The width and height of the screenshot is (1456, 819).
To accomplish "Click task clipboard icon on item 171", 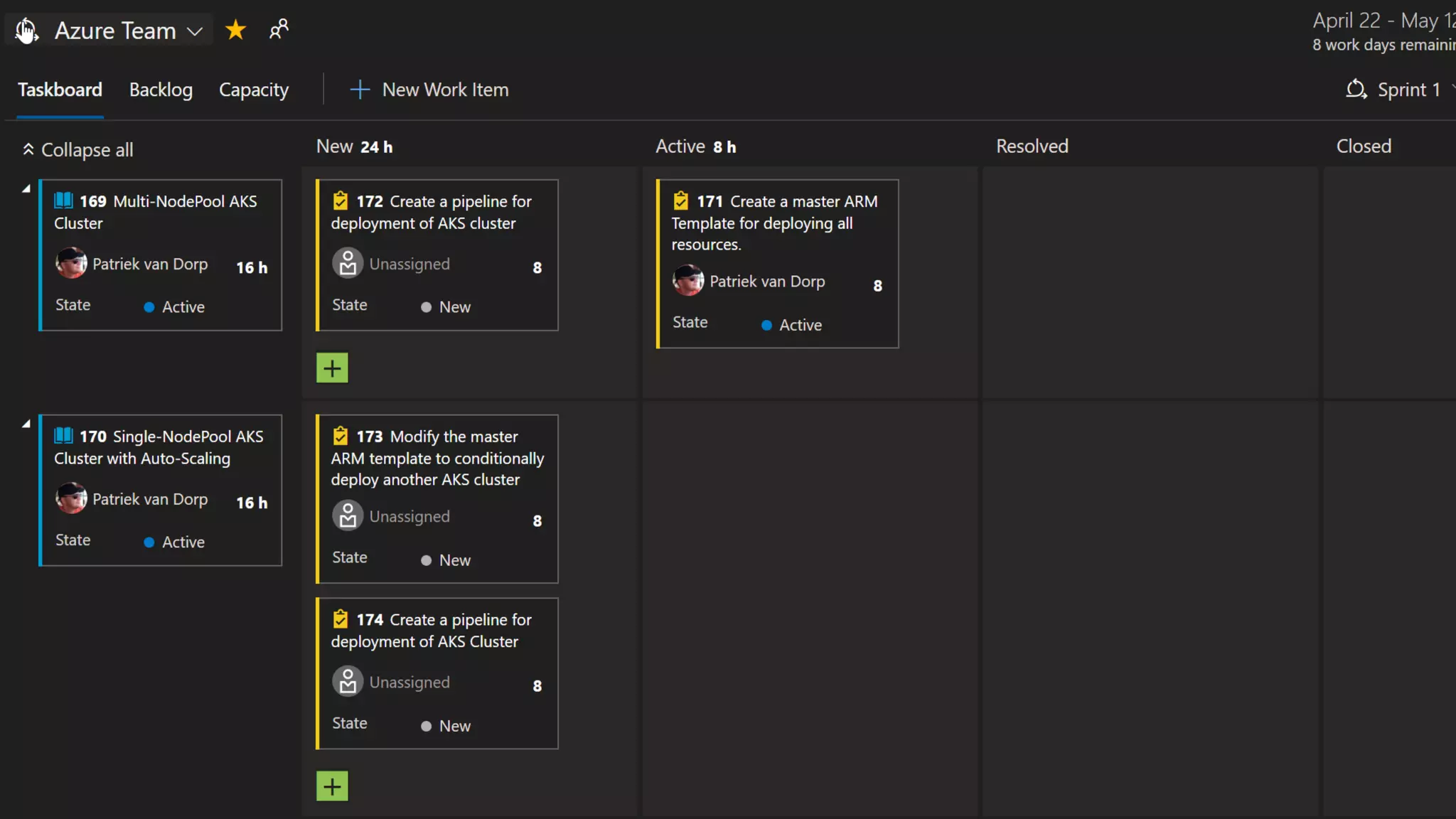I will pos(681,201).
